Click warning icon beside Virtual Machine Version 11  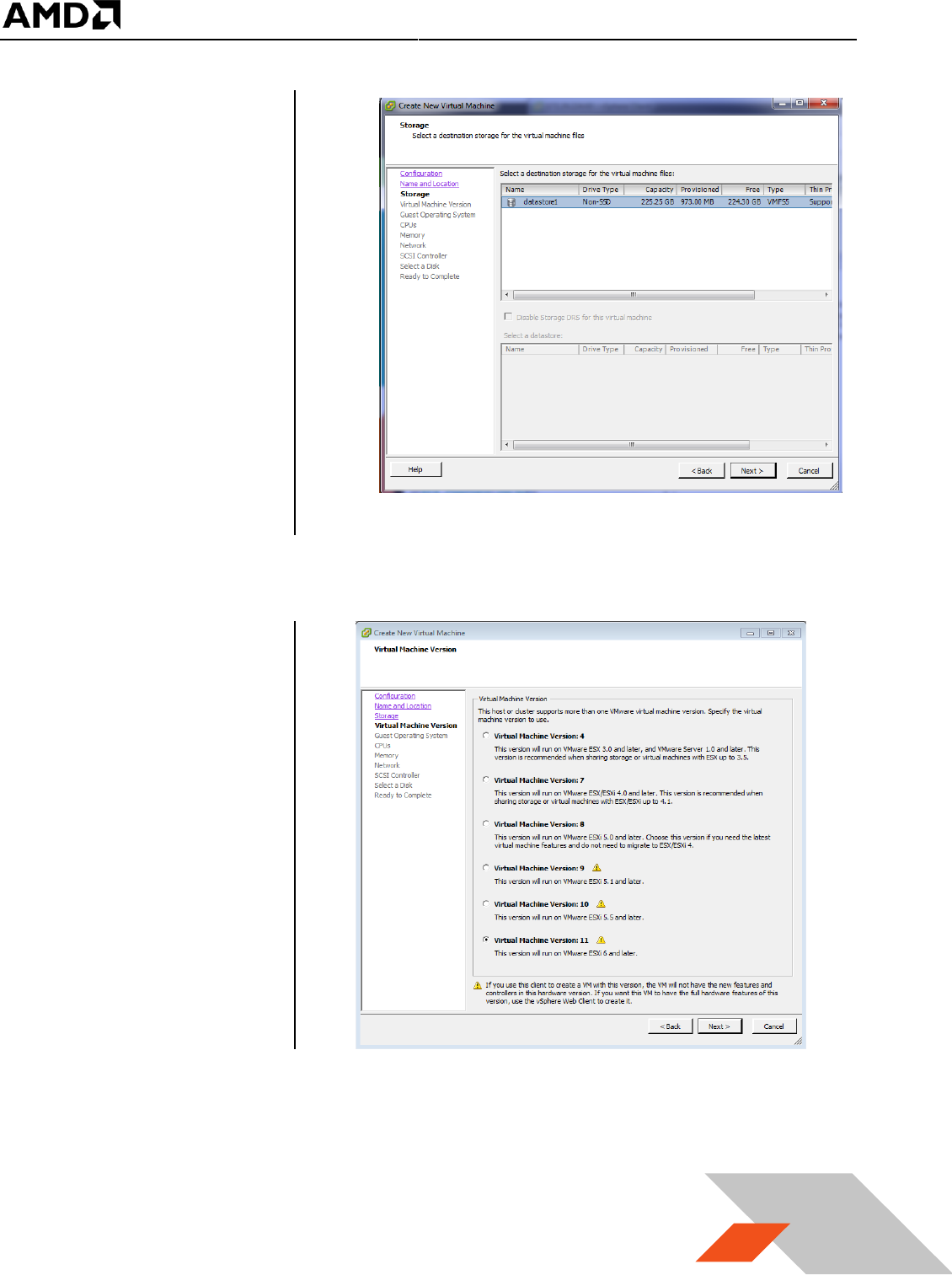coord(601,940)
